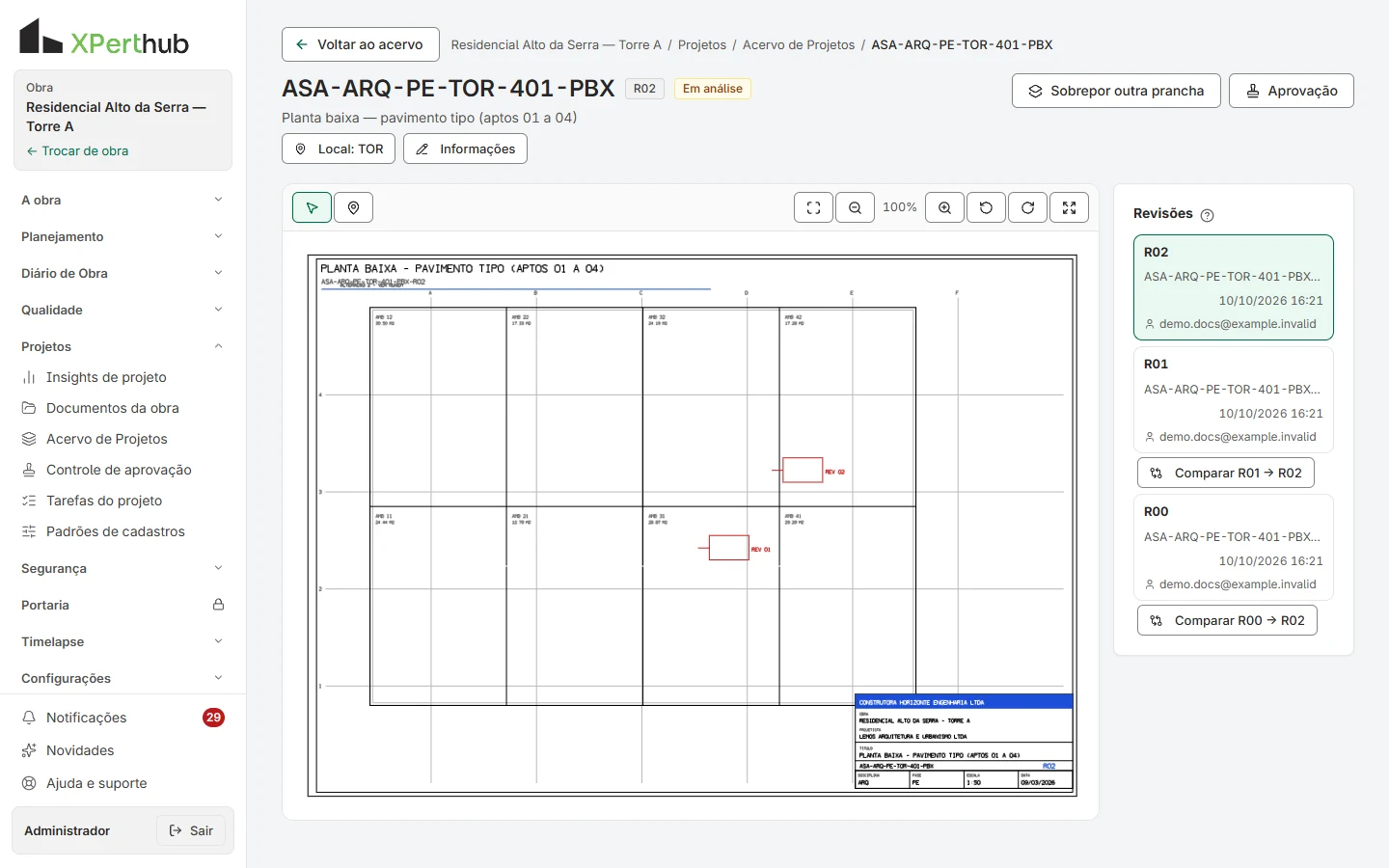Select the pointer cursor tool

313,207
